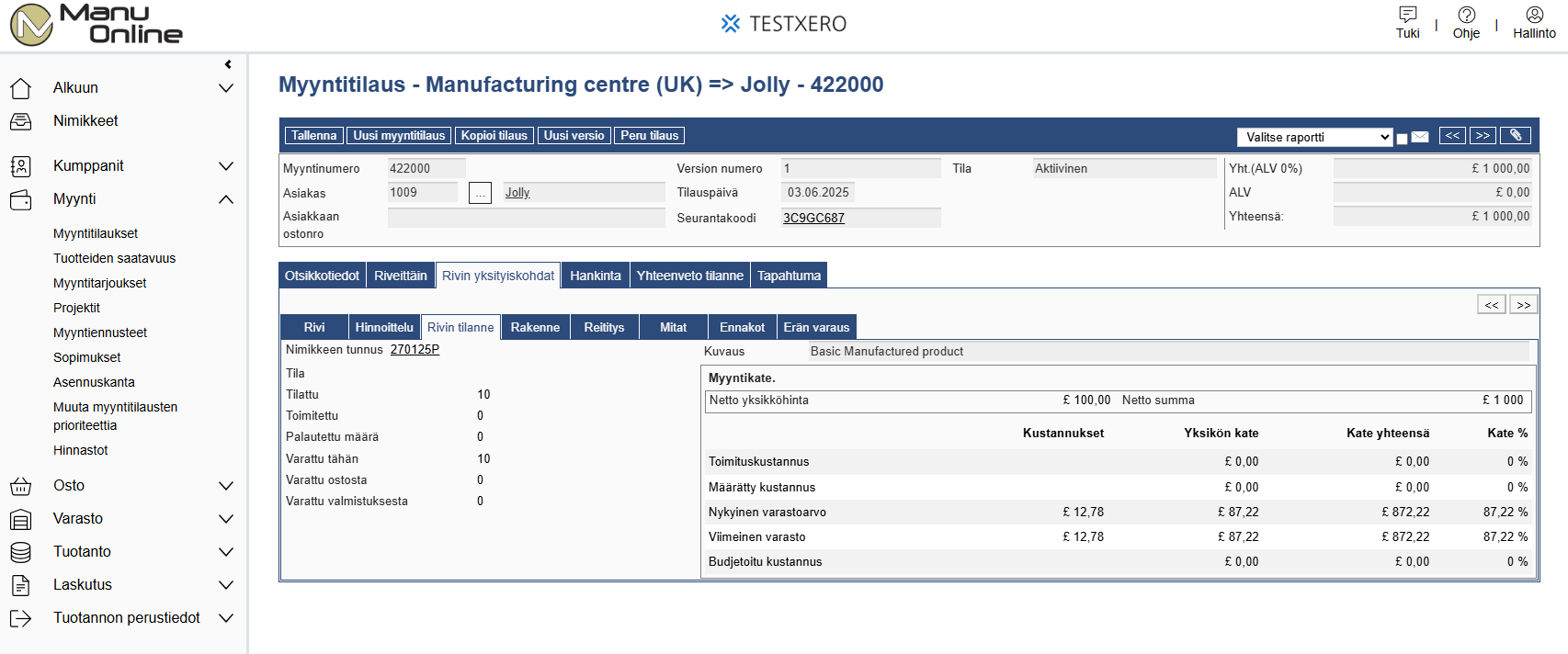Image resolution: width=1568 pixels, height=654 pixels.
Task: Go to next order in blue toolbar
Action: (x=1483, y=136)
